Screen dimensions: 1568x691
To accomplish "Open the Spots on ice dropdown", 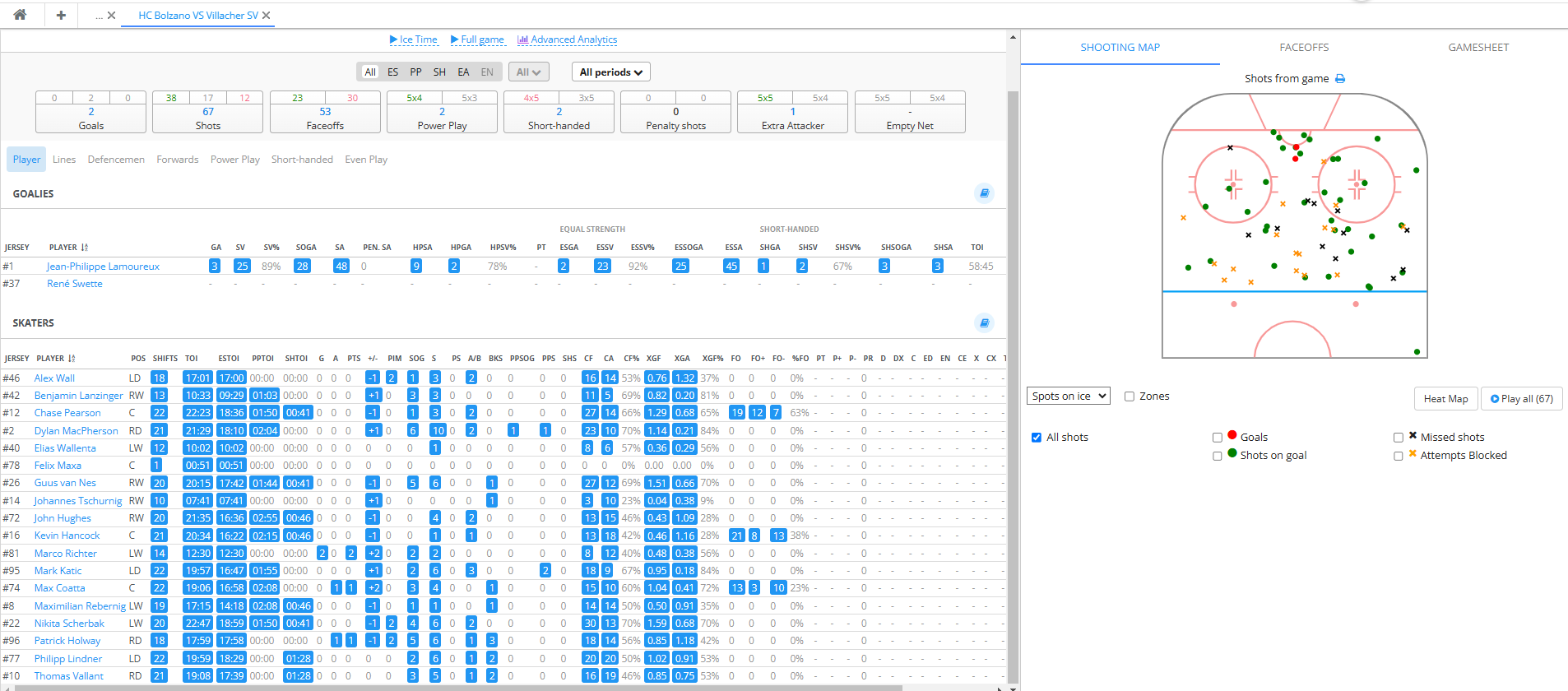I will [1069, 397].
